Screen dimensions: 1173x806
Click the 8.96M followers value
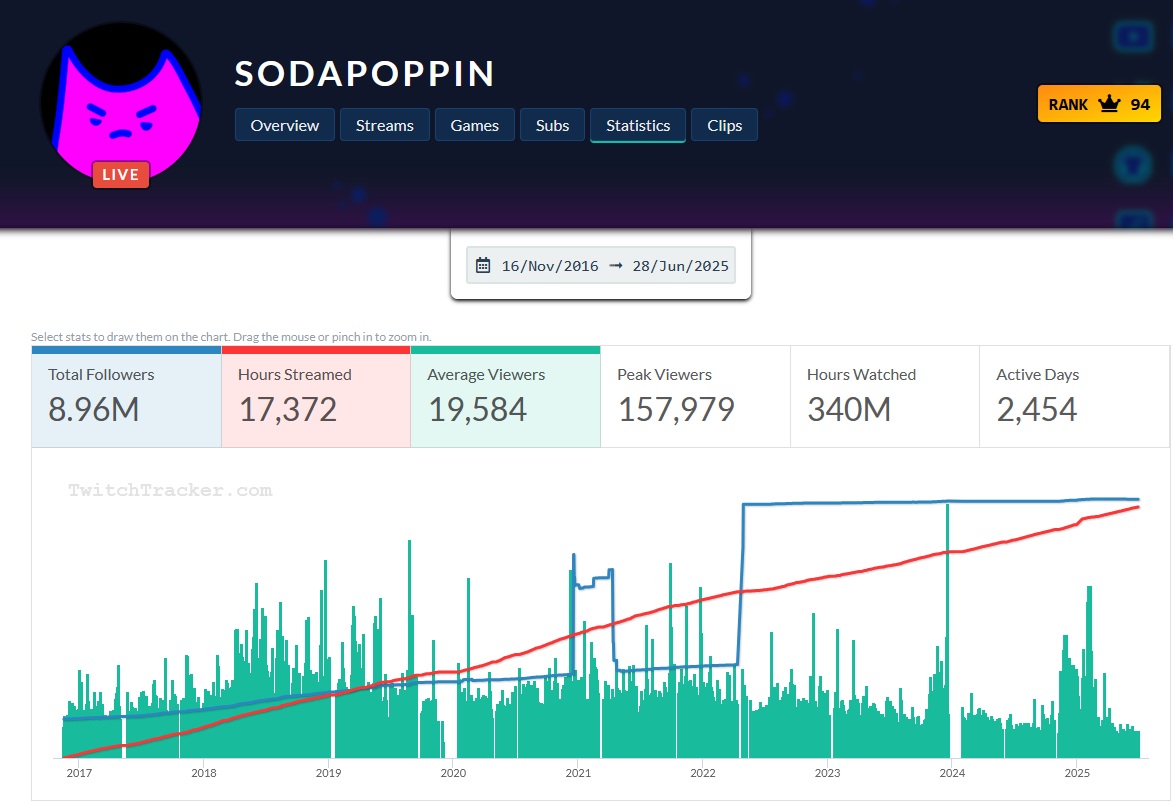[94, 409]
